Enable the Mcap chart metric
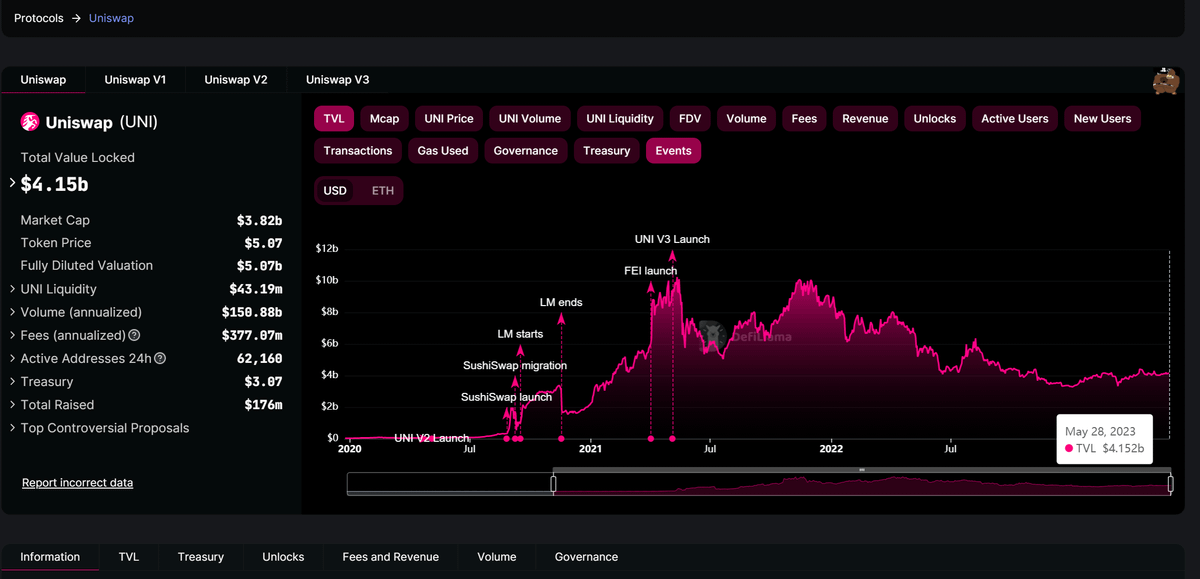The height and width of the screenshot is (579, 1200). [x=384, y=119]
